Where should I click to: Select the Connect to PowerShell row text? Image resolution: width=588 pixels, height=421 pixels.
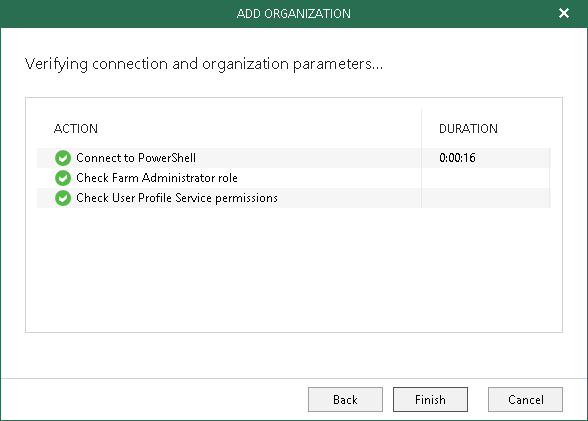[136, 158]
